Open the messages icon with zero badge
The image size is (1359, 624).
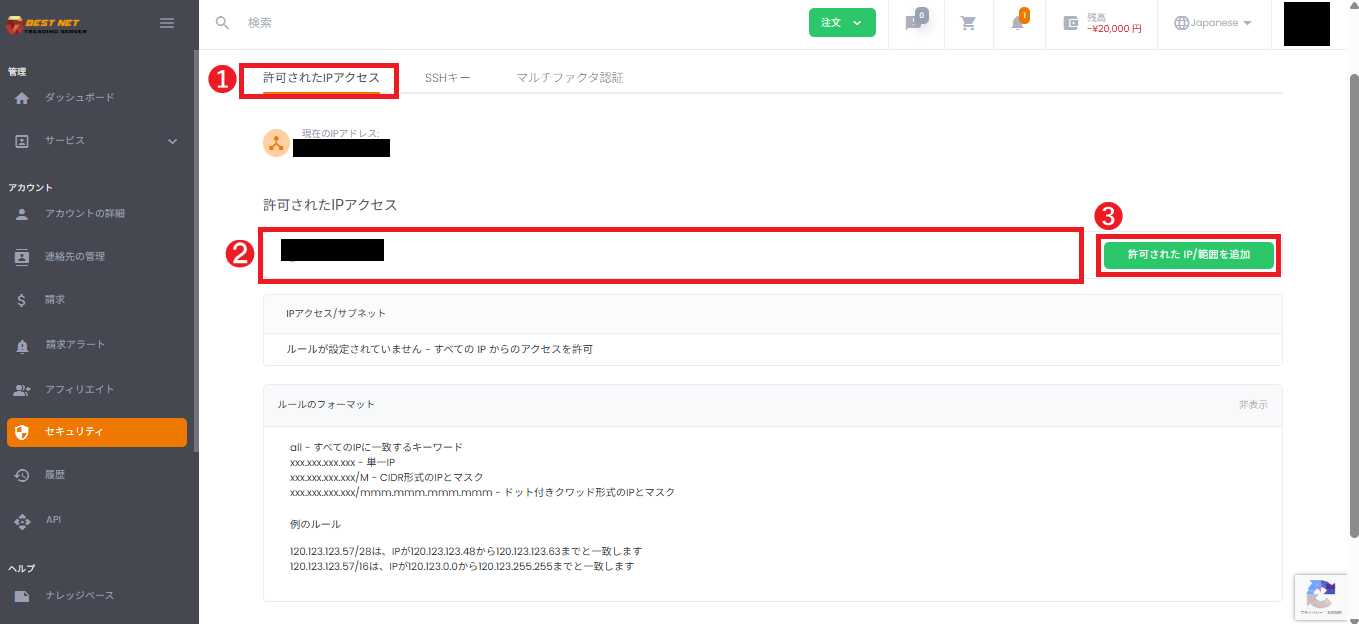click(x=913, y=22)
